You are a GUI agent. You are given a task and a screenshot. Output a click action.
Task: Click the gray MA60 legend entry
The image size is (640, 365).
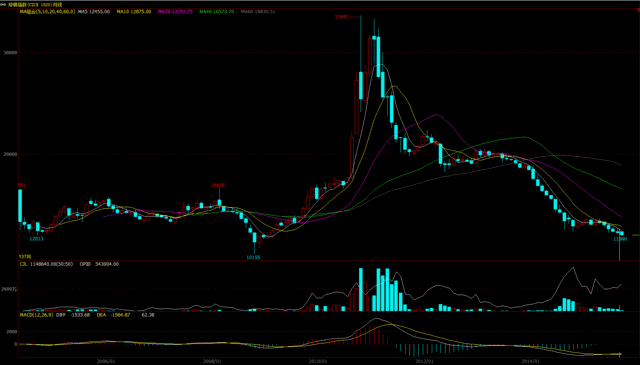point(258,11)
